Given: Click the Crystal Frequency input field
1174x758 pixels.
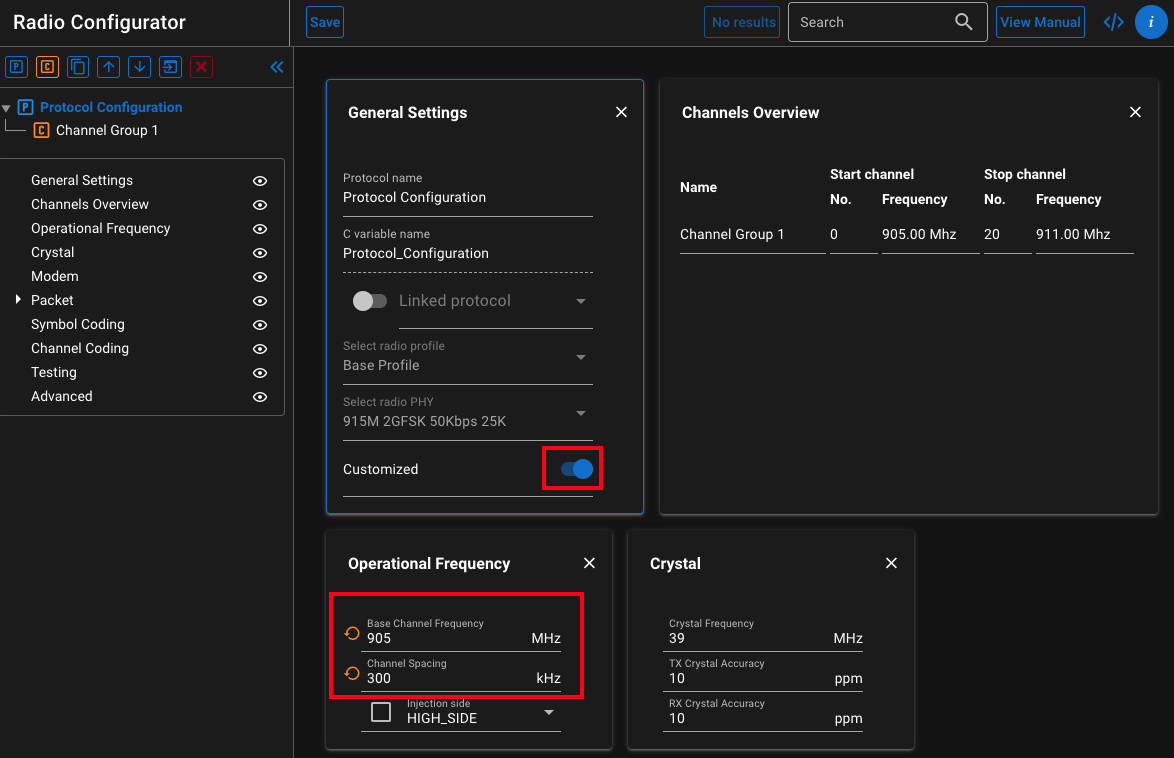Looking at the screenshot, I should click(748, 638).
